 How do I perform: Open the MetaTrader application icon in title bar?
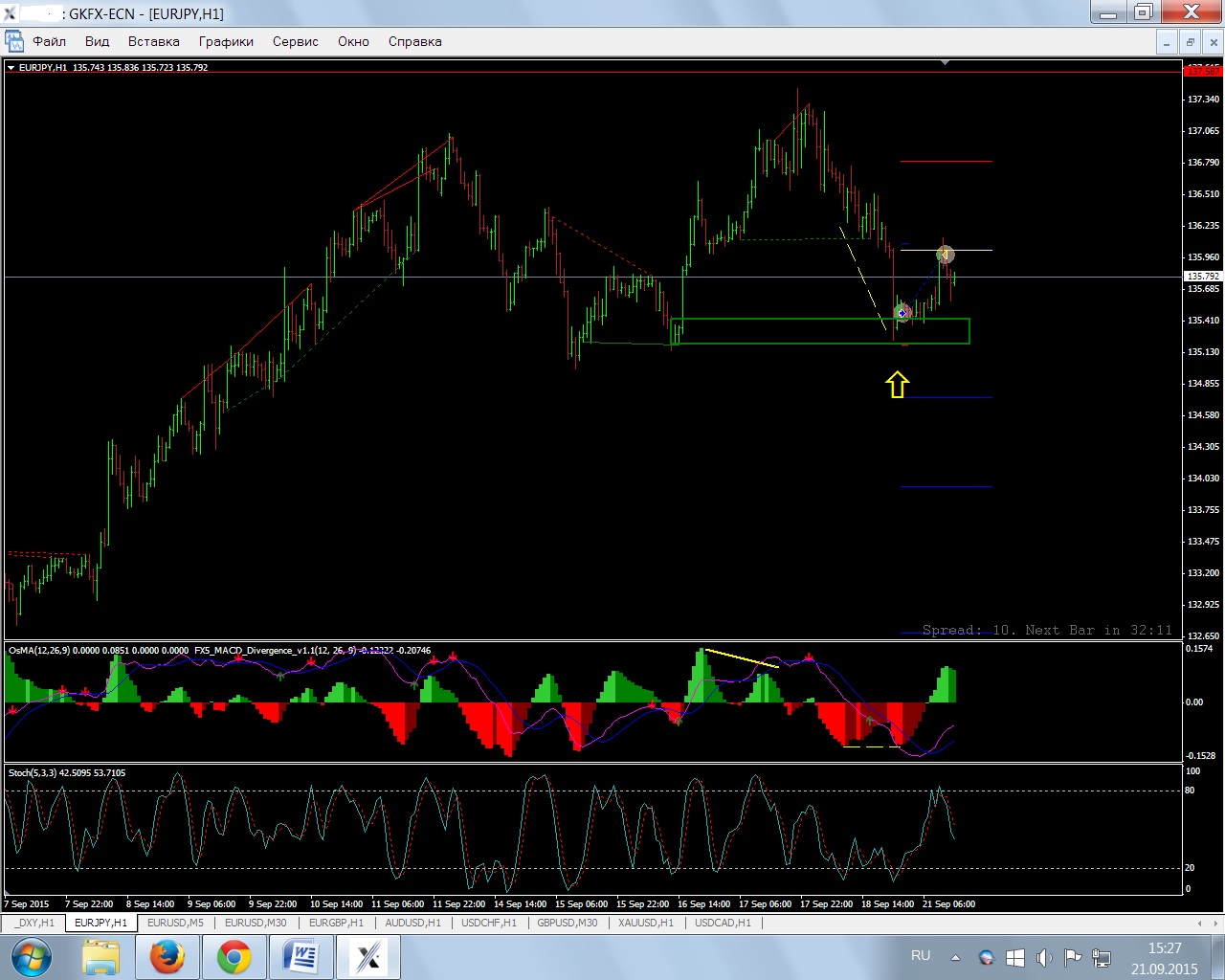11,12
